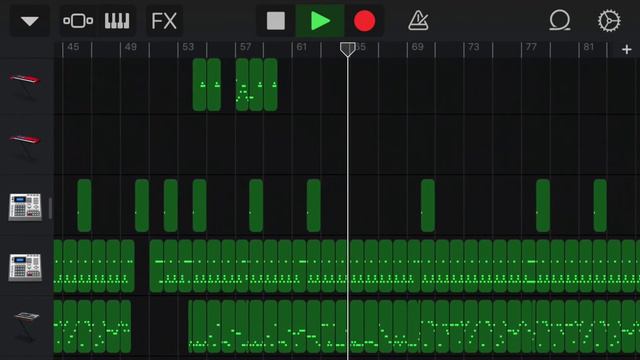Select drum hit region just after bar 61
This screenshot has height=360, width=640.
point(313,205)
